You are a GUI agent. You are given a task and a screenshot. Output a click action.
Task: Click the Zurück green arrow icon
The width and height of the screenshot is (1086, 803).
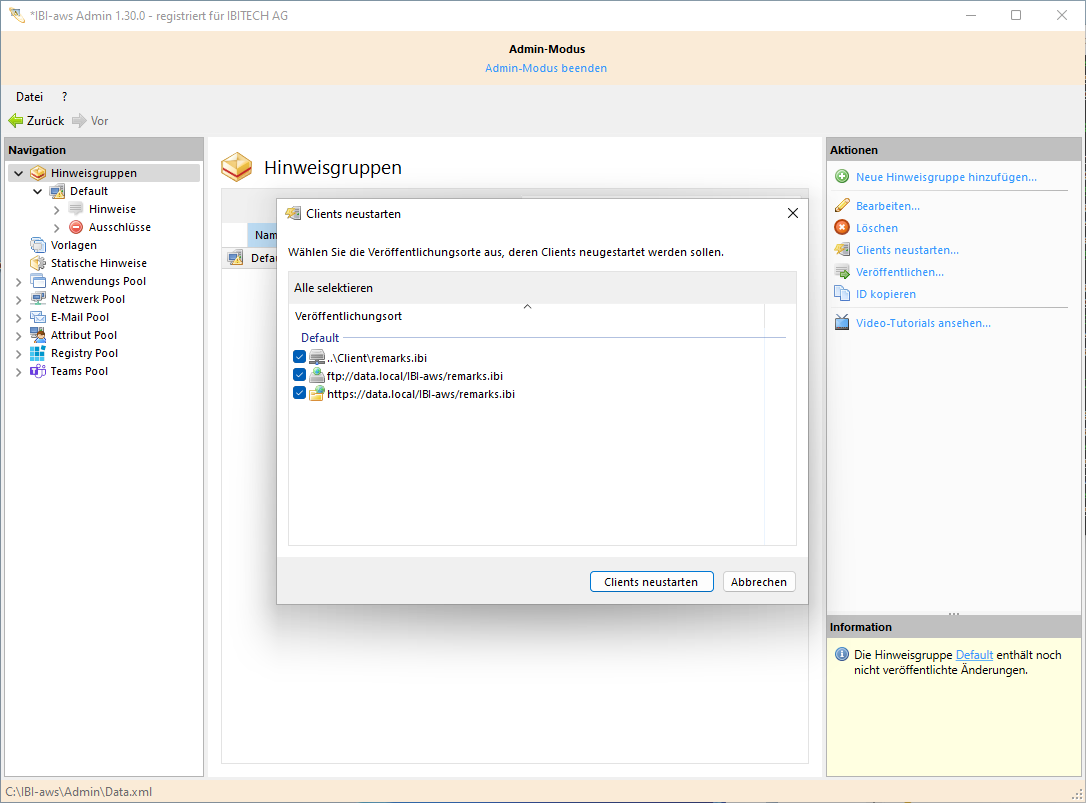[x=14, y=120]
